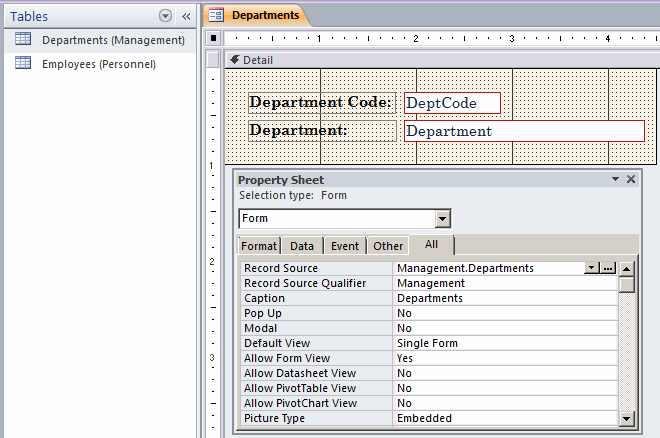
Task: Switch to the Format tab
Action: (x=259, y=246)
